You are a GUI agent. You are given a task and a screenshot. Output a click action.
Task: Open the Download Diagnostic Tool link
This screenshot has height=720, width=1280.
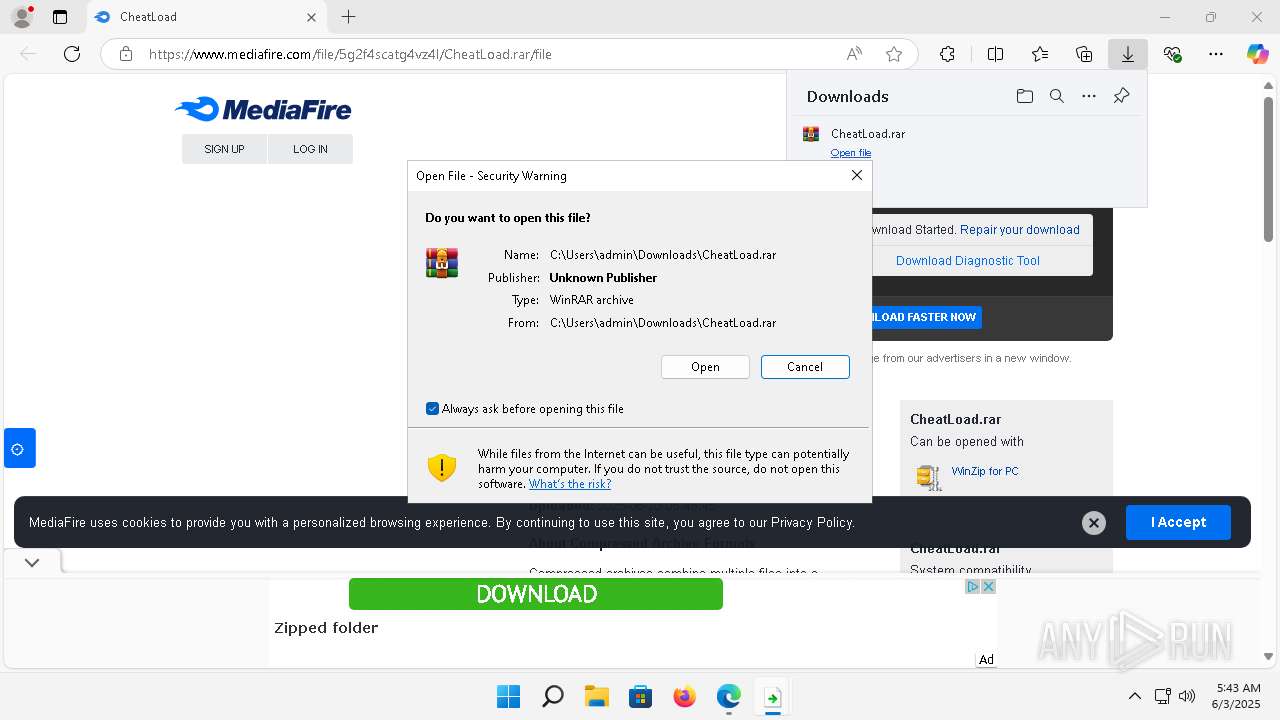coord(968,261)
